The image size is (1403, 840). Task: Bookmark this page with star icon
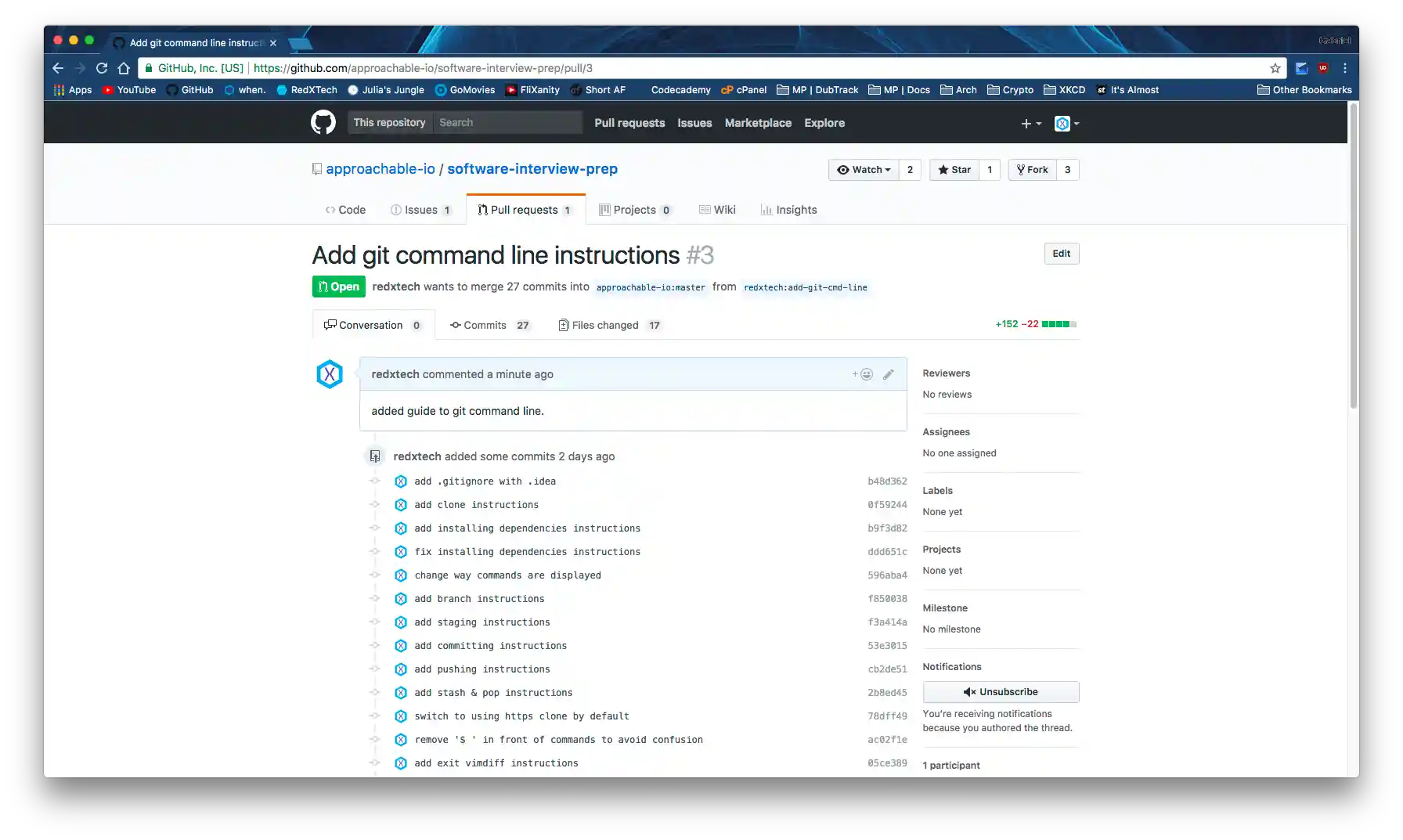tap(1275, 68)
